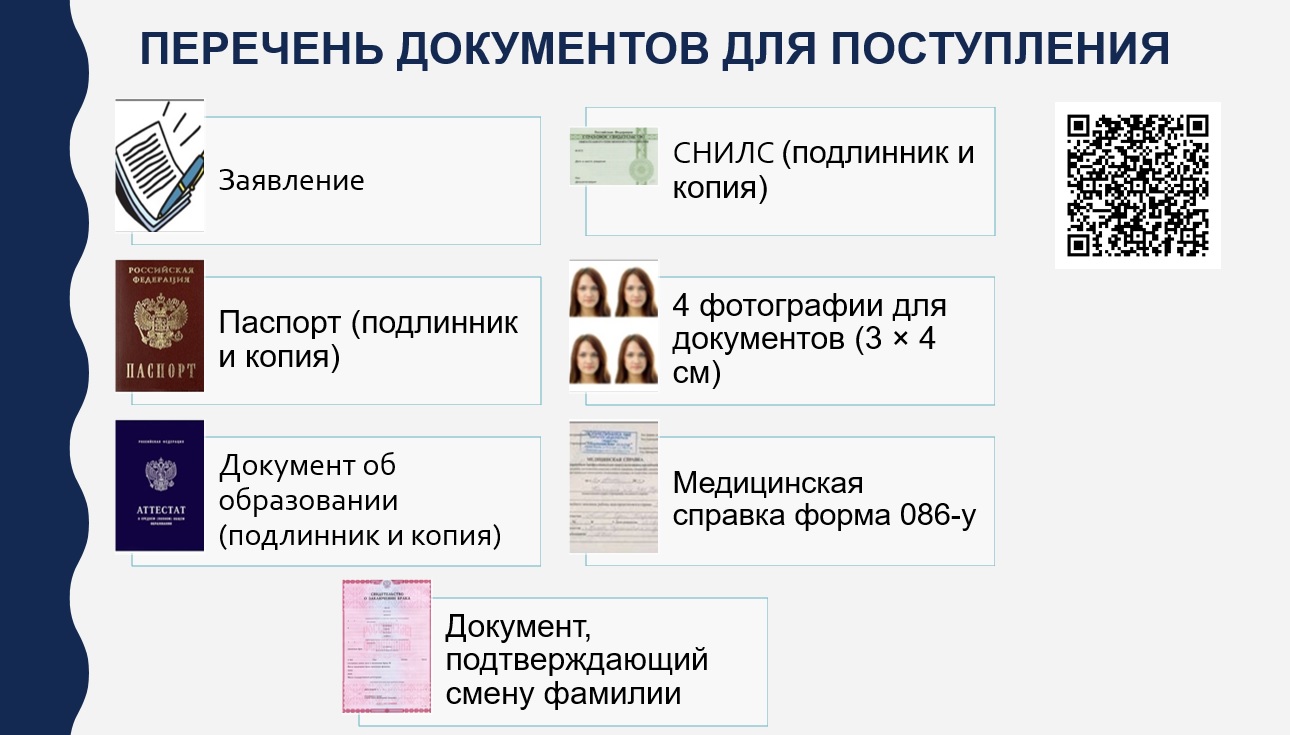Viewport: 1290px width, 735px height.
Task: Click the pink marriage certificate image
Action: (386, 645)
